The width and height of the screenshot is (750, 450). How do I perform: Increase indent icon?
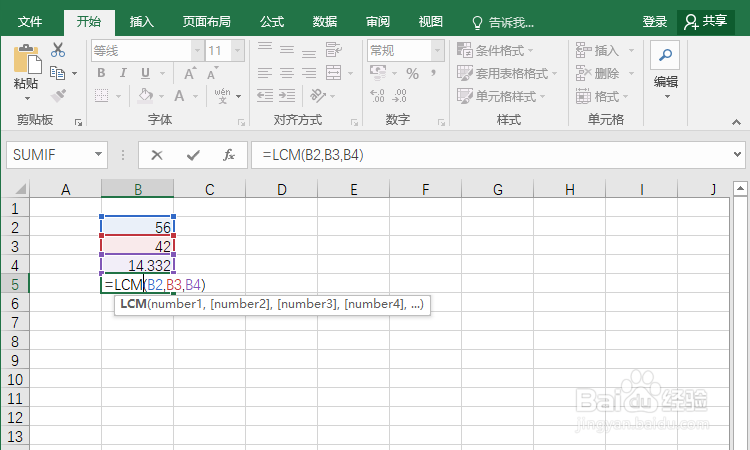tap(287, 96)
